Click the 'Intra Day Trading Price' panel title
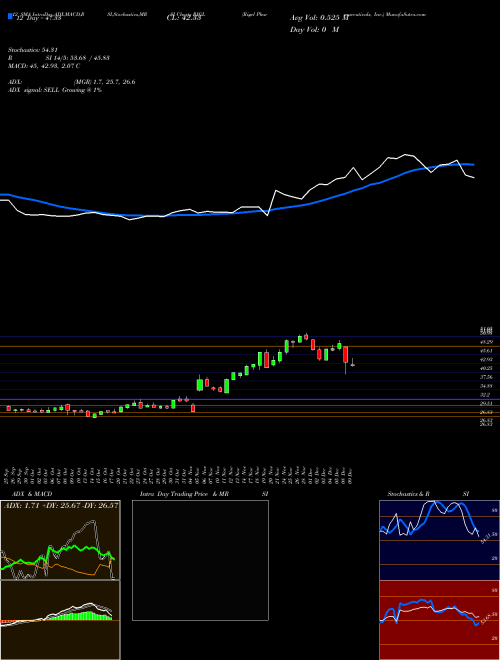The width and height of the screenshot is (500, 660). [x=174, y=494]
